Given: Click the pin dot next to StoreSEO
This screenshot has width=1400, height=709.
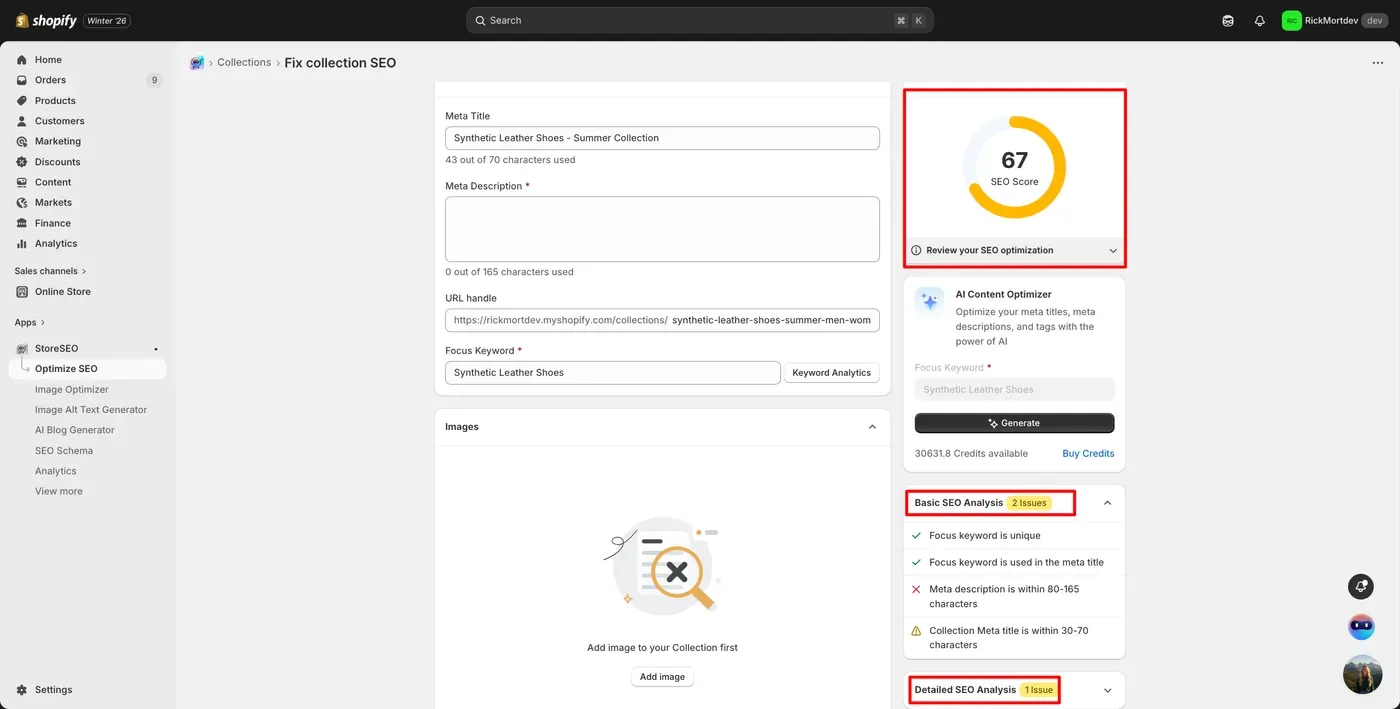Looking at the screenshot, I should coord(155,349).
